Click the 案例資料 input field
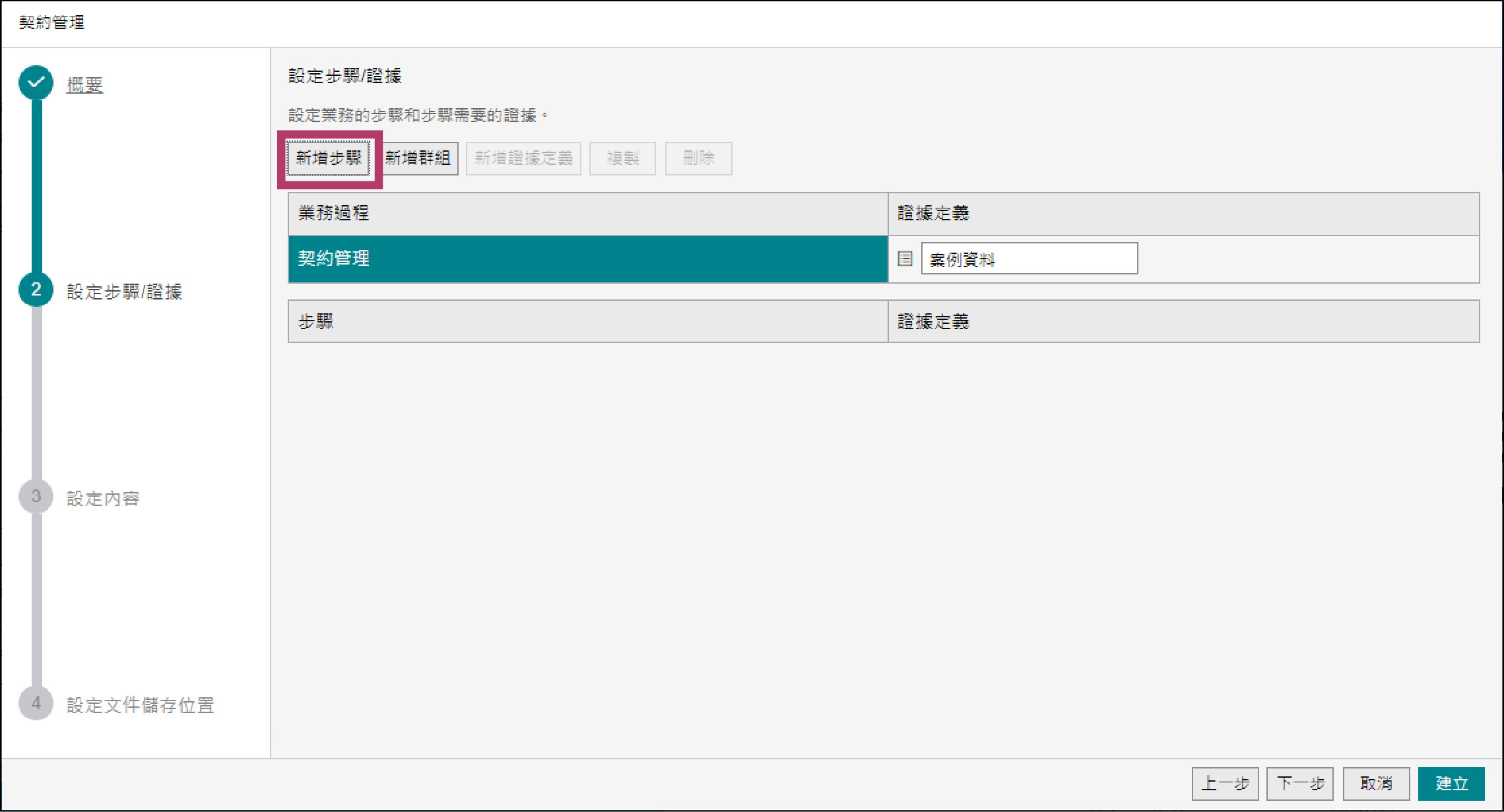 1029,259
